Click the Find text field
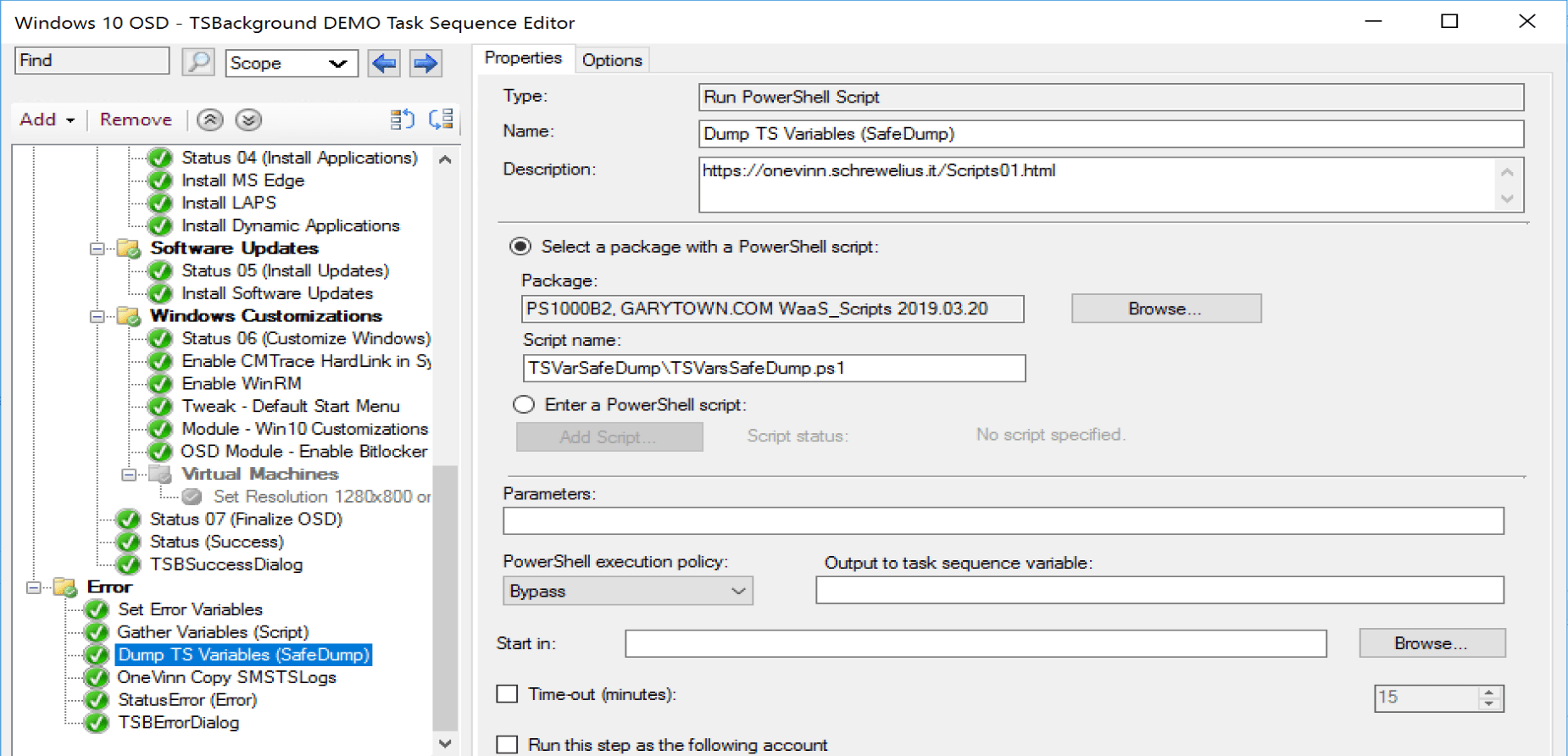This screenshot has height=756, width=1568. (92, 61)
